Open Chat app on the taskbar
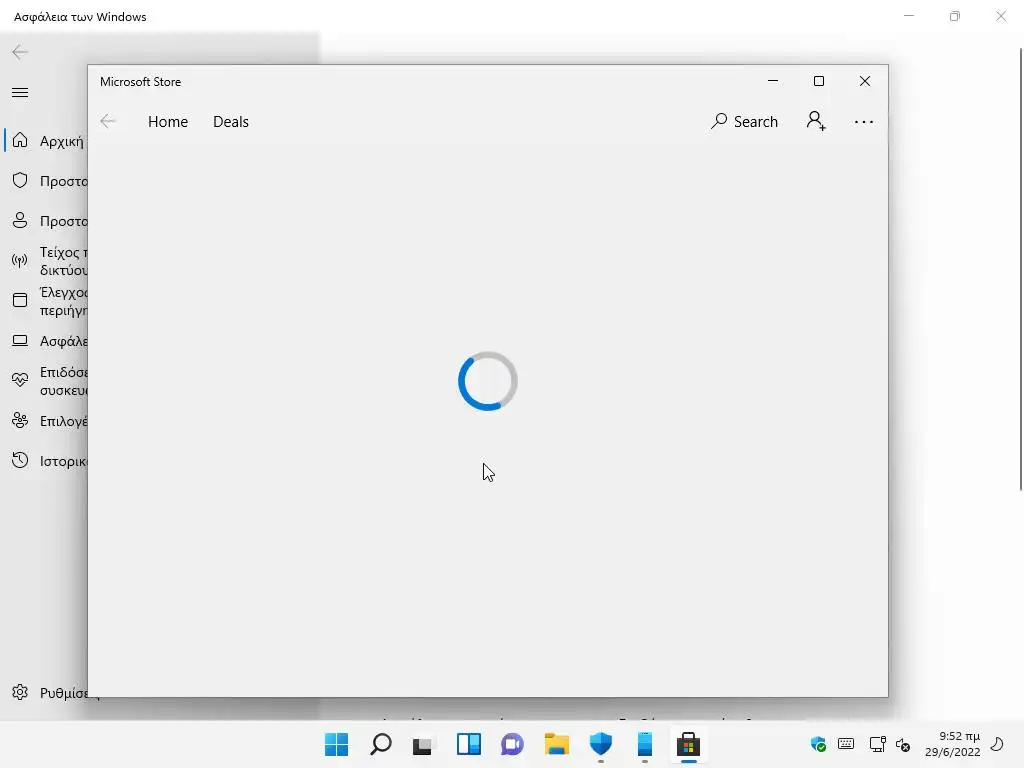The width and height of the screenshot is (1024, 768). tap(512, 744)
